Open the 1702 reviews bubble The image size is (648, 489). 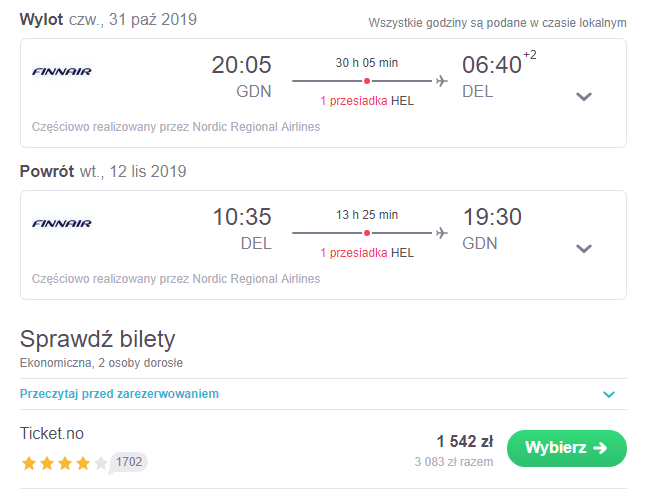pyautogui.click(x=129, y=462)
